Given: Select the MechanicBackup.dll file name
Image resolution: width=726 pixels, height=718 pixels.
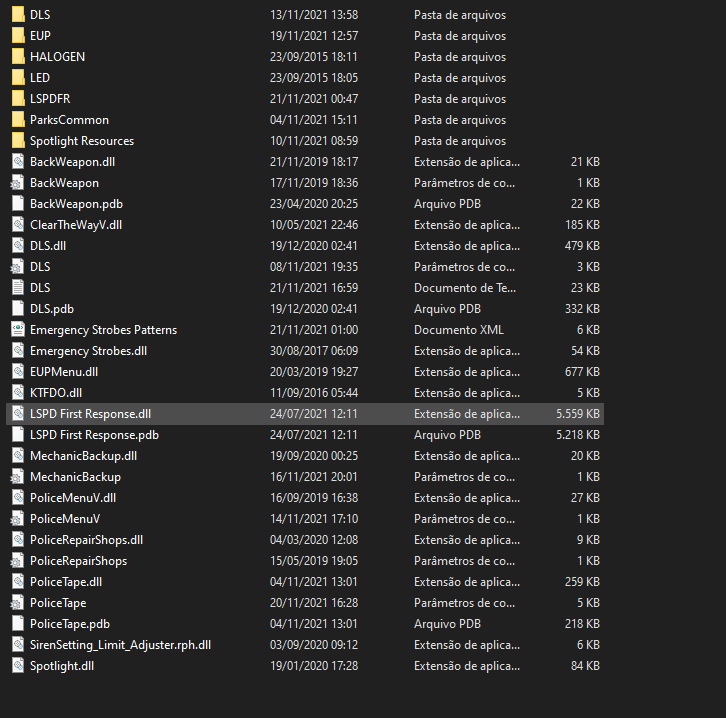Looking at the screenshot, I should 83,456.
